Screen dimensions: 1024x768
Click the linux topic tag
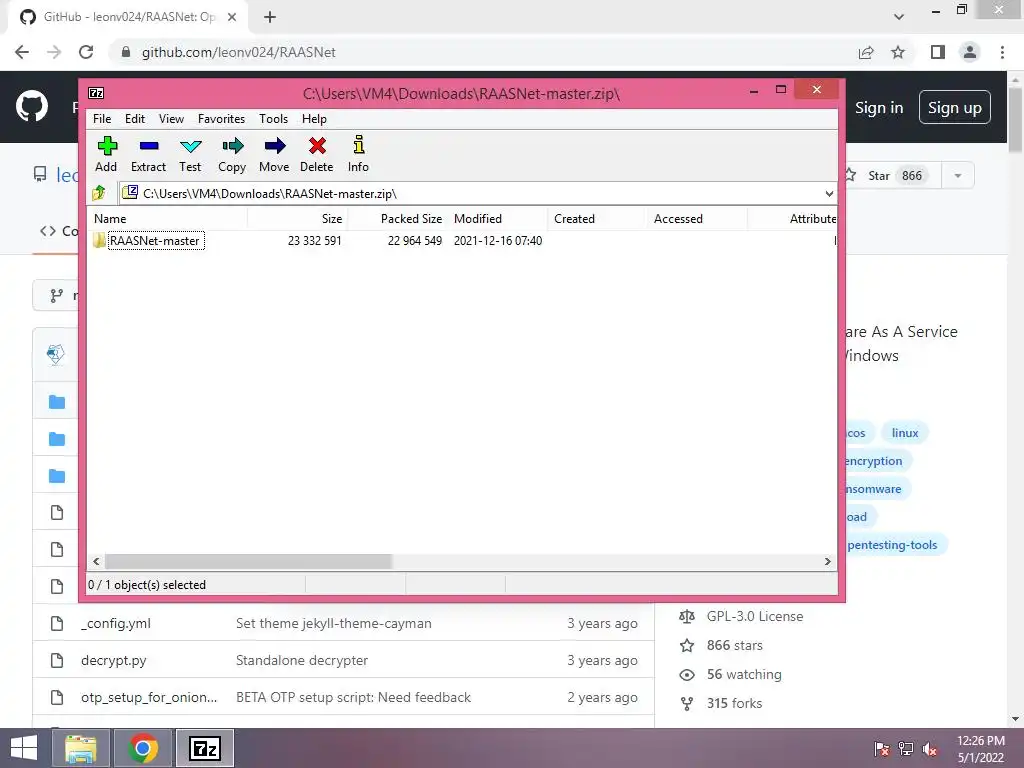click(x=905, y=433)
